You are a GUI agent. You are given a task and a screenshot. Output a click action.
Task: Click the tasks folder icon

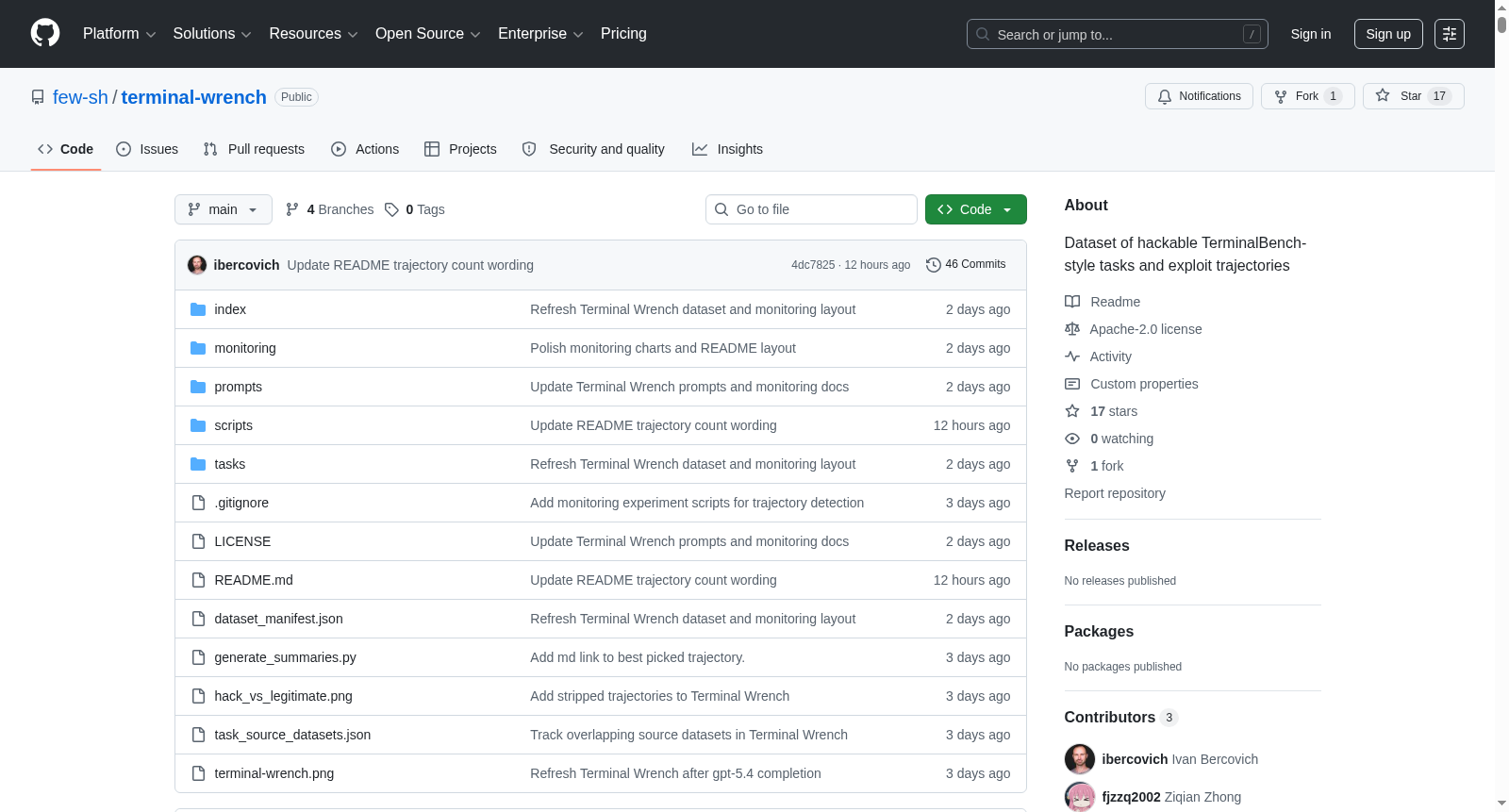coord(198,464)
